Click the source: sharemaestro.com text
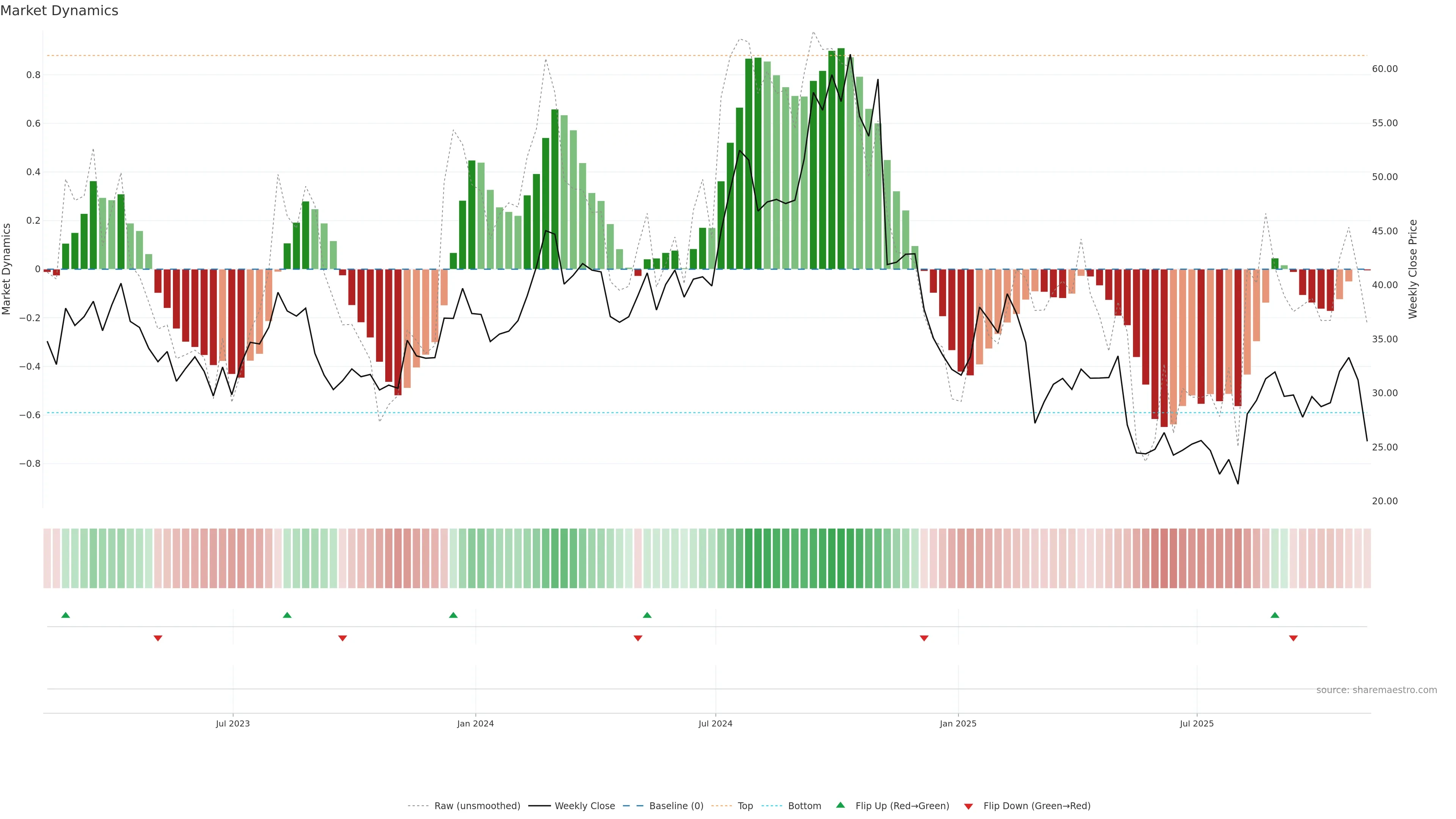This screenshot has height=819, width=1456. 1376,690
